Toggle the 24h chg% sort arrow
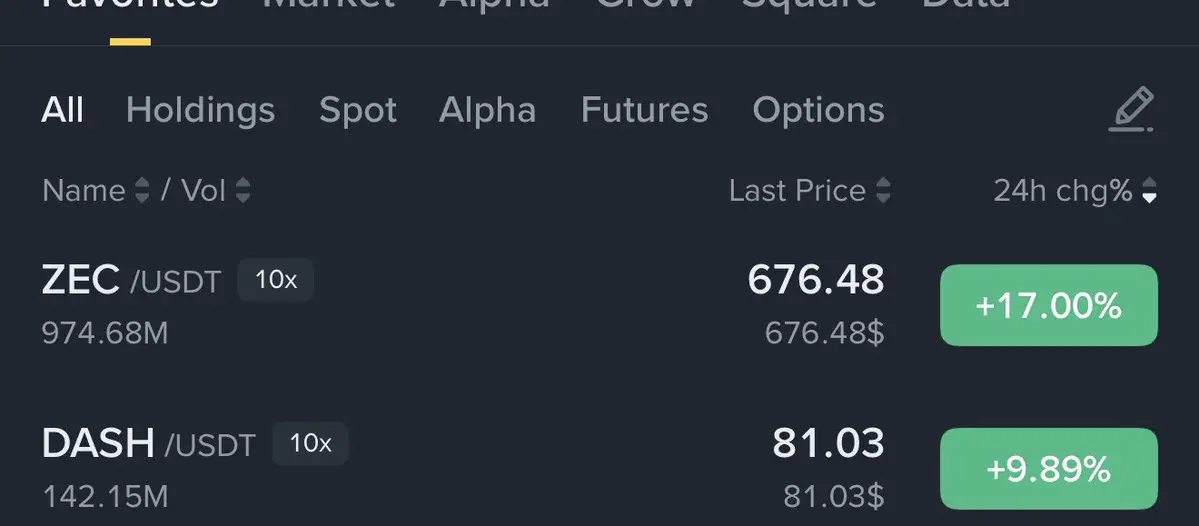This screenshot has height=526, width=1199. 1149,190
